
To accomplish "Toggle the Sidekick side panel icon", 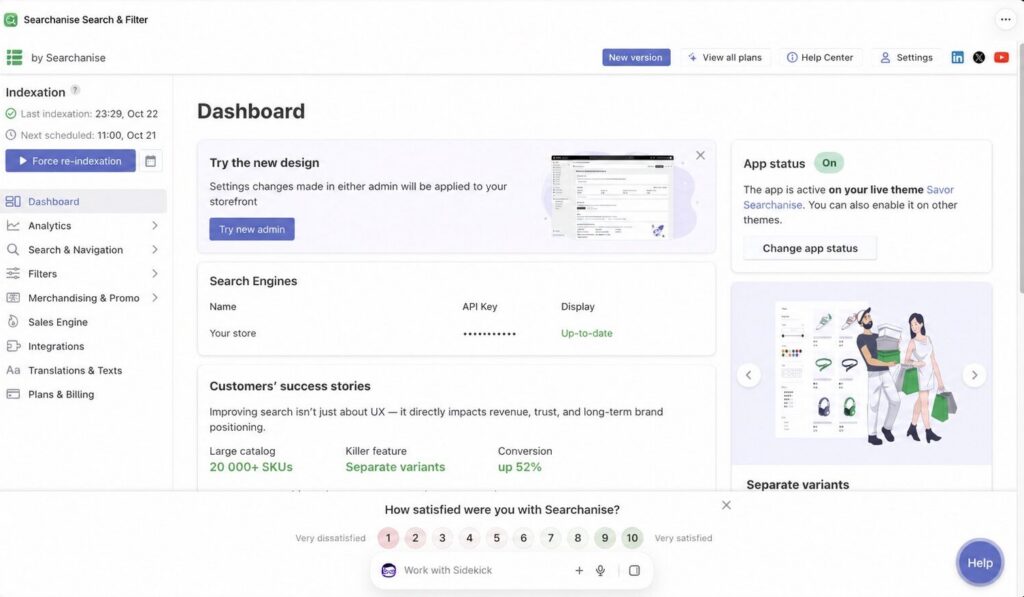I will pos(634,570).
